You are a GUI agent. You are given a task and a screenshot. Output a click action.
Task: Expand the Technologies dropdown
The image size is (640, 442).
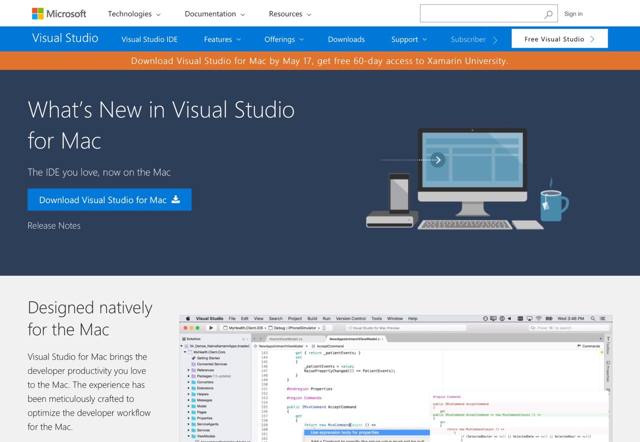[x=134, y=14]
